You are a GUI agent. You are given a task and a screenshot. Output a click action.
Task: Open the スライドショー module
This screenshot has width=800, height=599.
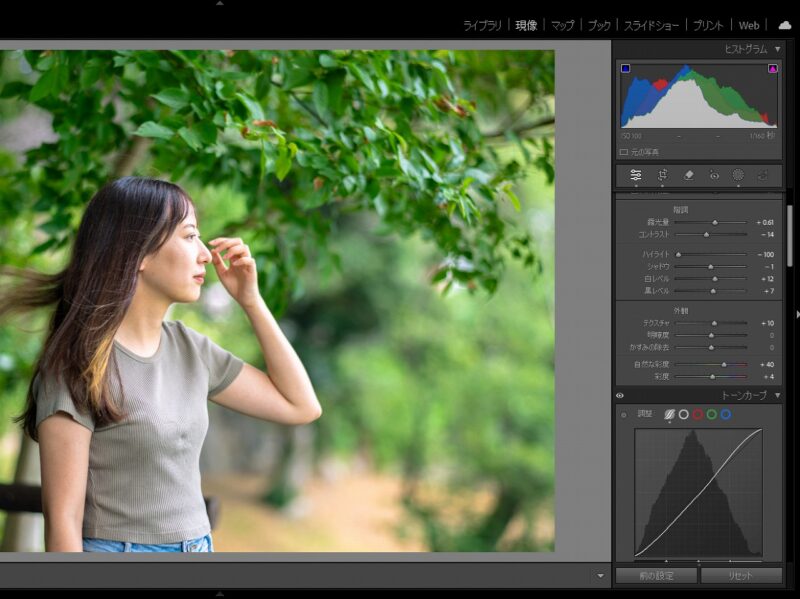[x=651, y=25]
